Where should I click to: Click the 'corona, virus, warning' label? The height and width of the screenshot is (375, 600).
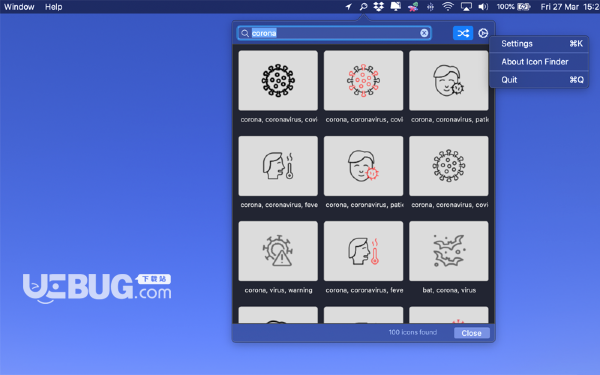[x=278, y=290]
